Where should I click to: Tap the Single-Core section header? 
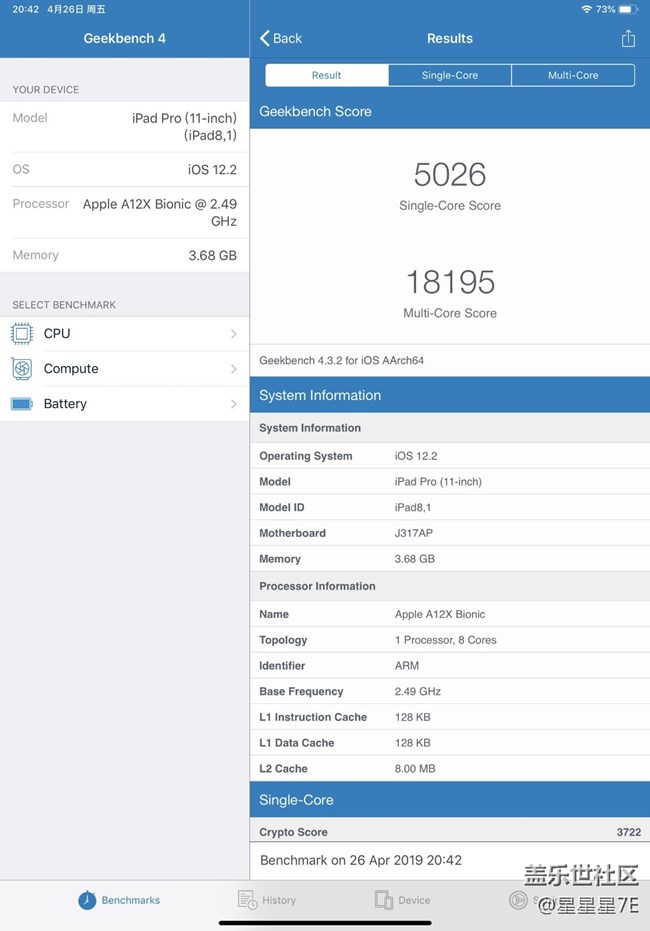tap(450, 800)
